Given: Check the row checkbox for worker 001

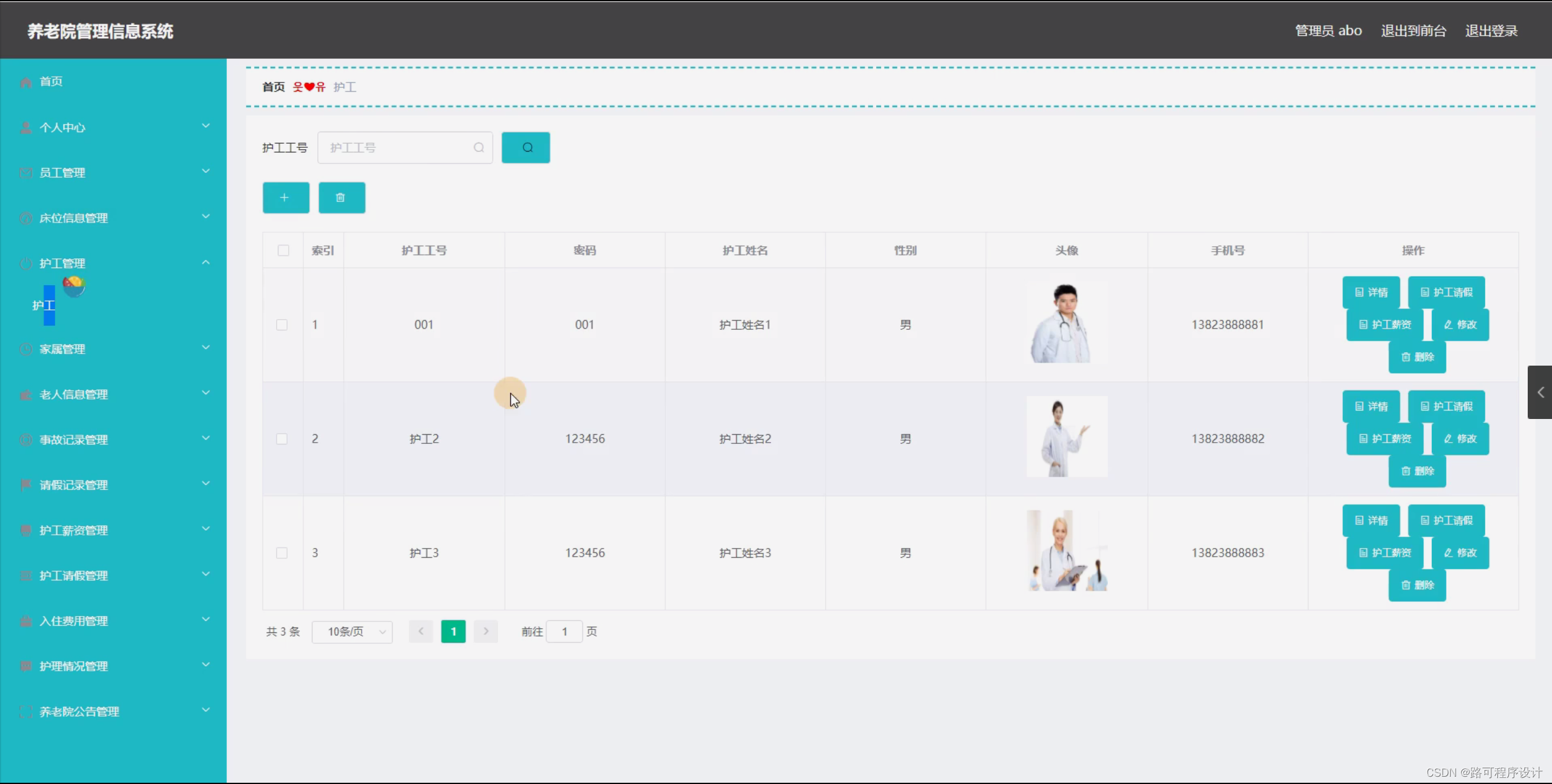Looking at the screenshot, I should (283, 324).
